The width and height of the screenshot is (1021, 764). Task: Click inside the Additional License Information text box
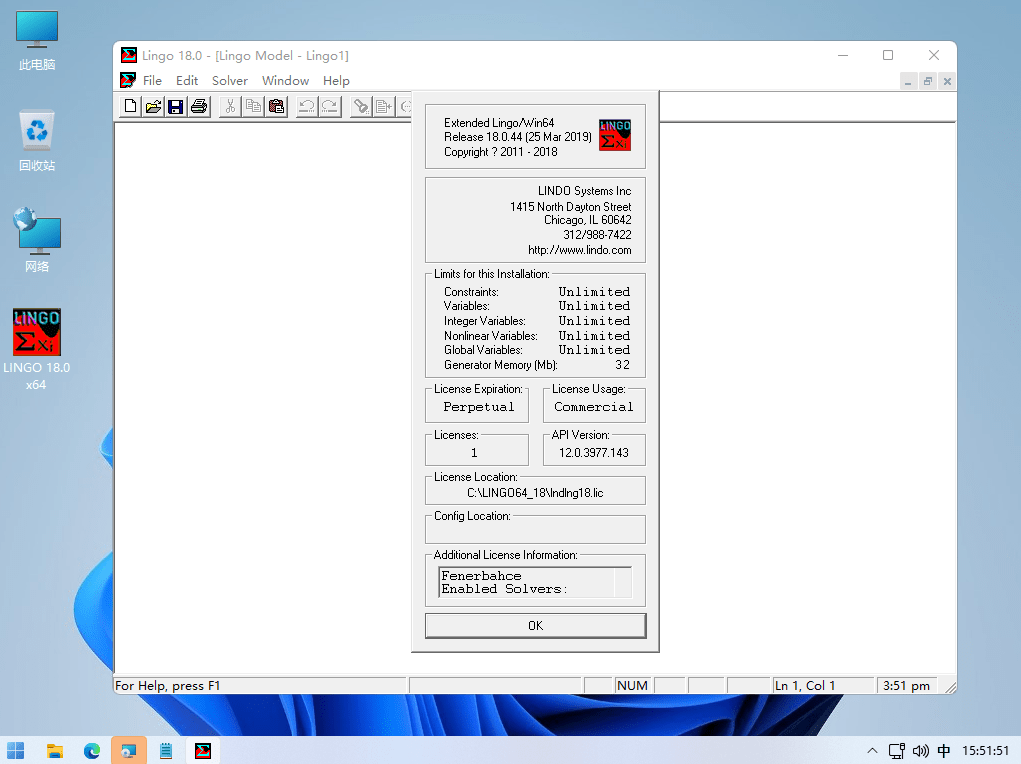pyautogui.click(x=527, y=582)
